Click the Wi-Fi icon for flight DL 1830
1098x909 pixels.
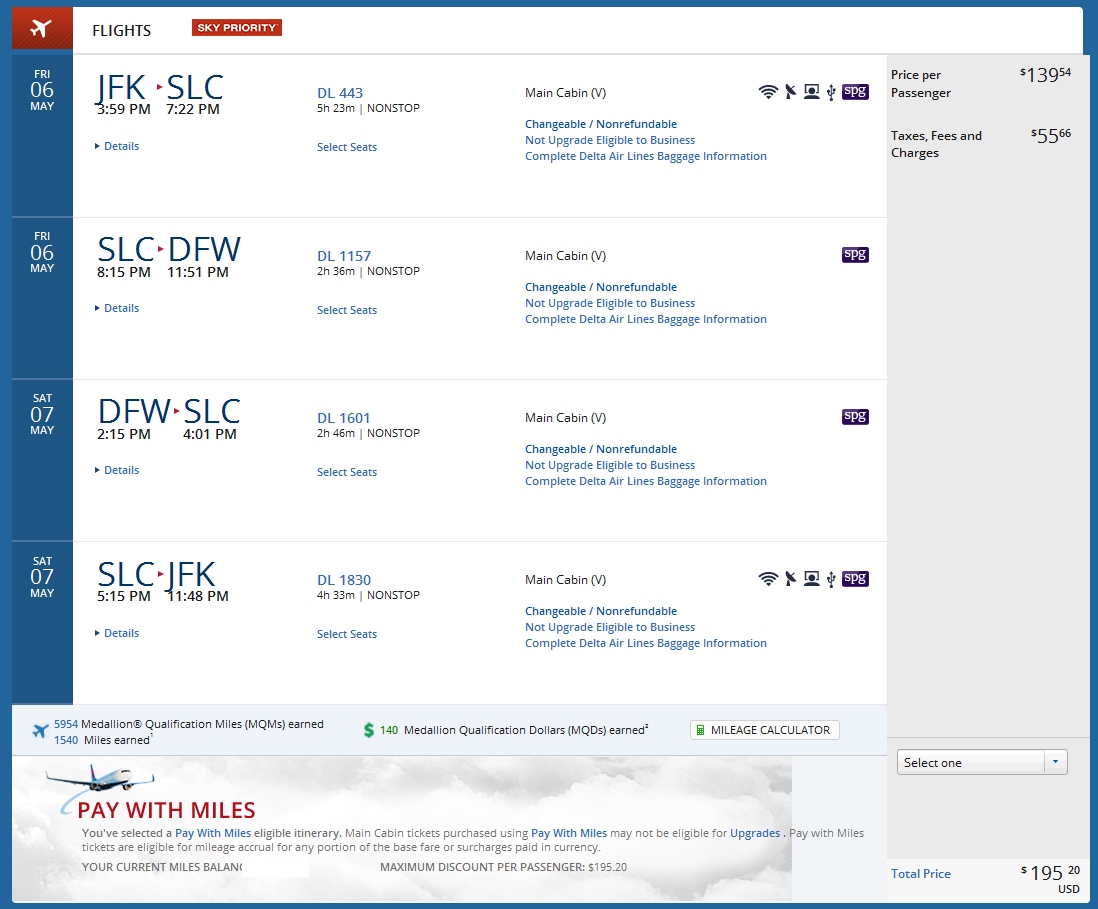point(768,578)
